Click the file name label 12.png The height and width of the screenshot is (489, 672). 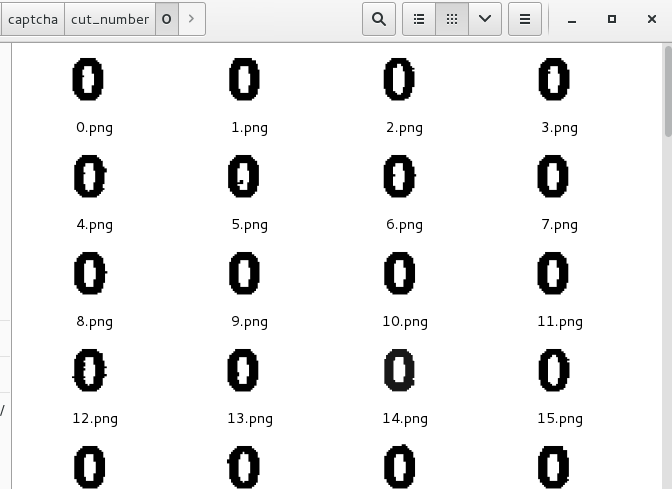coord(95,419)
